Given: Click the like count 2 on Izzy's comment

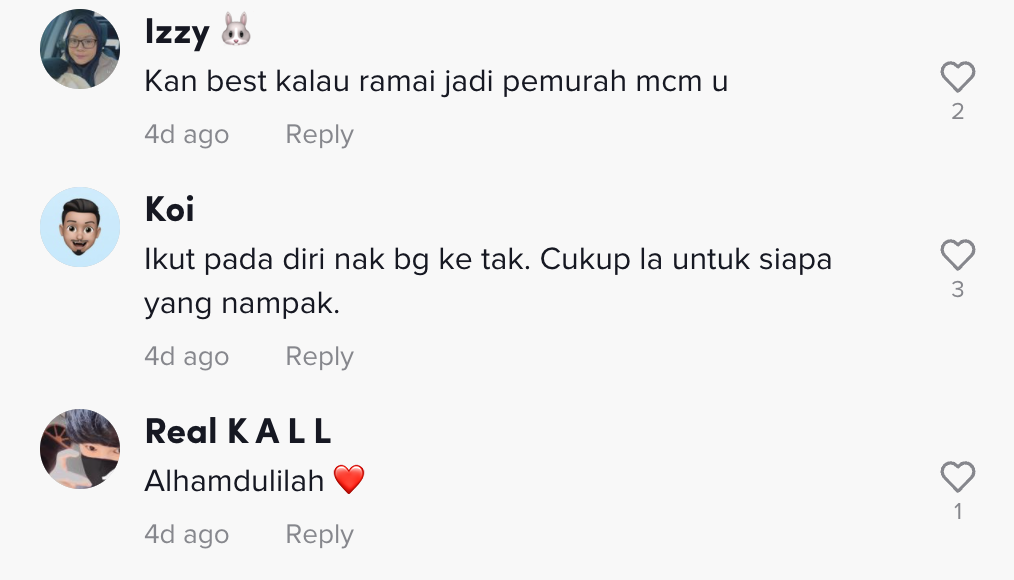Looking at the screenshot, I should 958,112.
